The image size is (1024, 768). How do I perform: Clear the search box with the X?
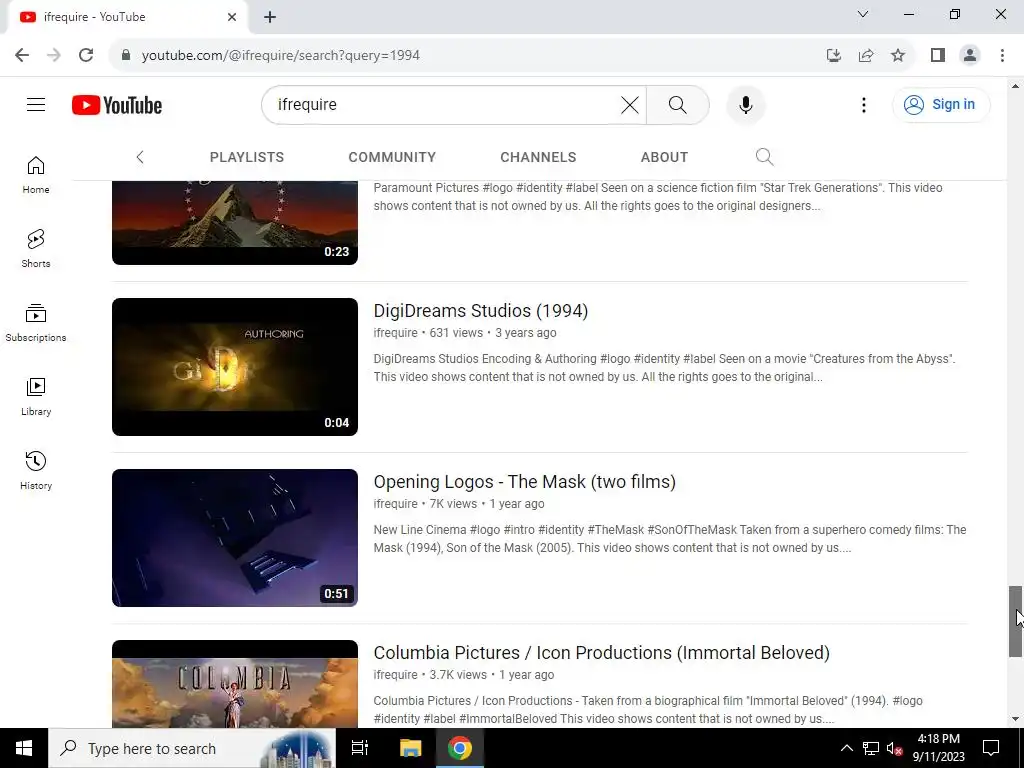point(630,104)
